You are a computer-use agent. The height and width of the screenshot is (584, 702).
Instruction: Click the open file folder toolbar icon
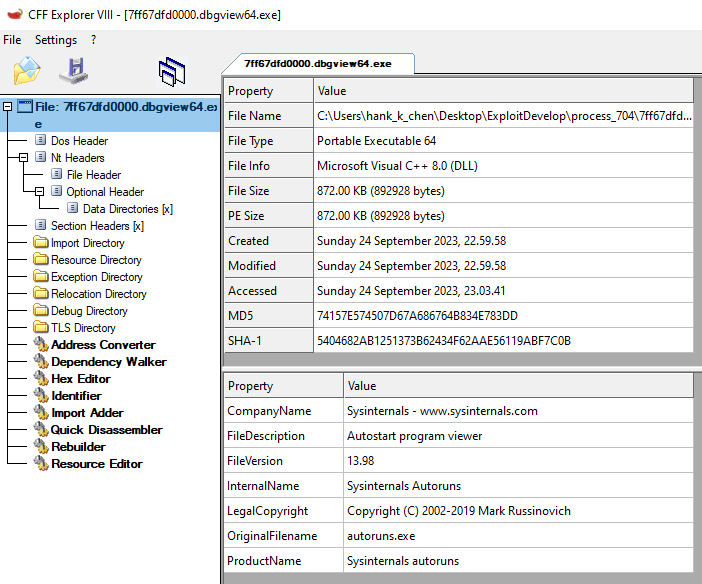pyautogui.click(x=27, y=71)
